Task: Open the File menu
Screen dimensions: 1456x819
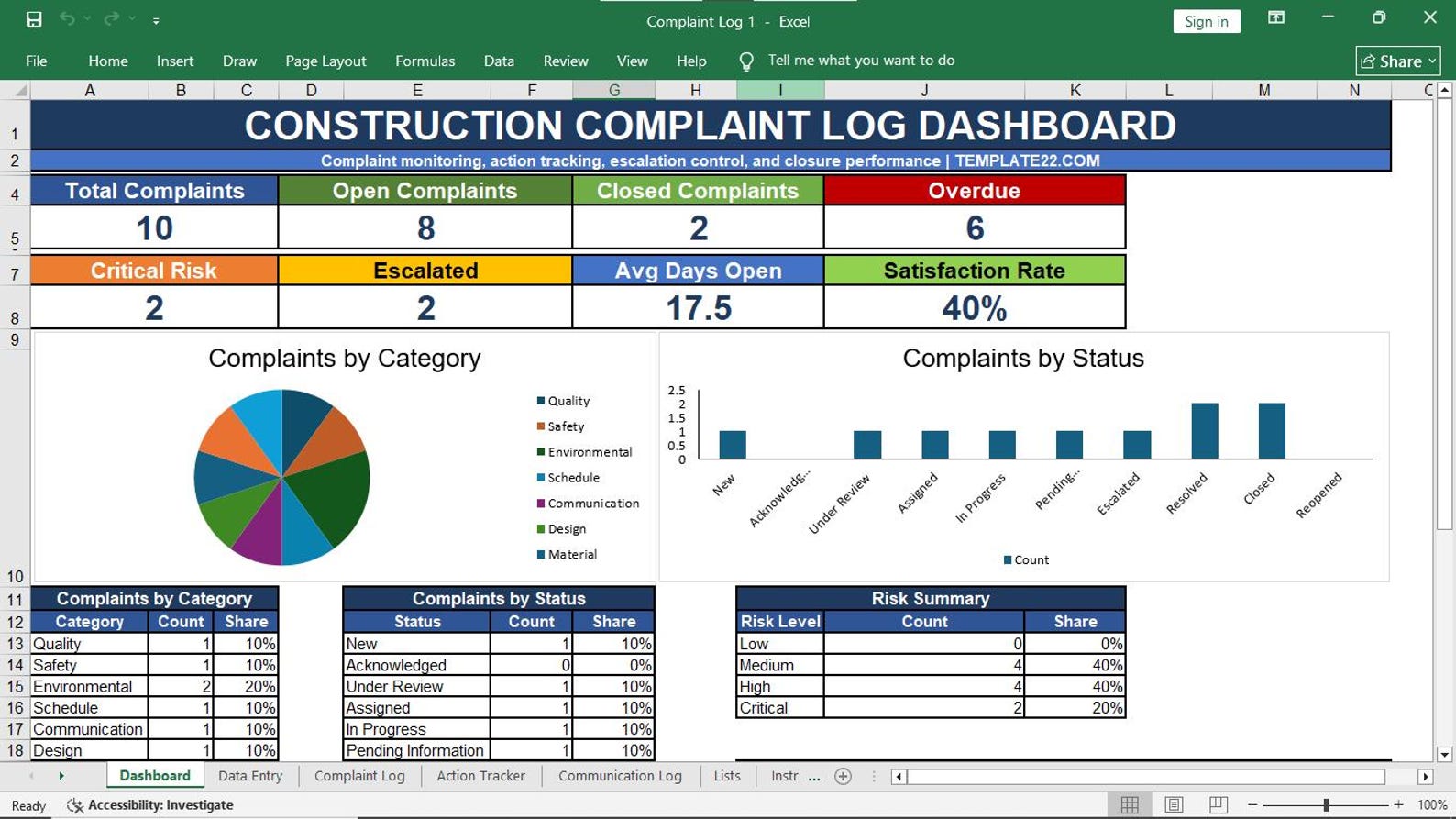Action: [37, 61]
